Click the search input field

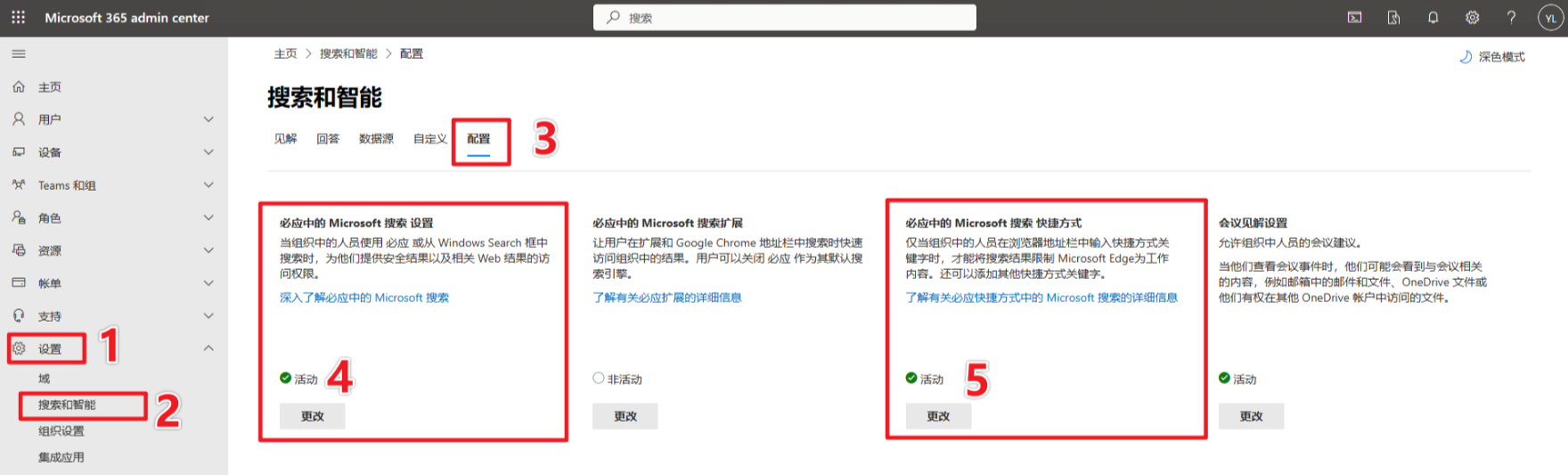(x=784, y=18)
